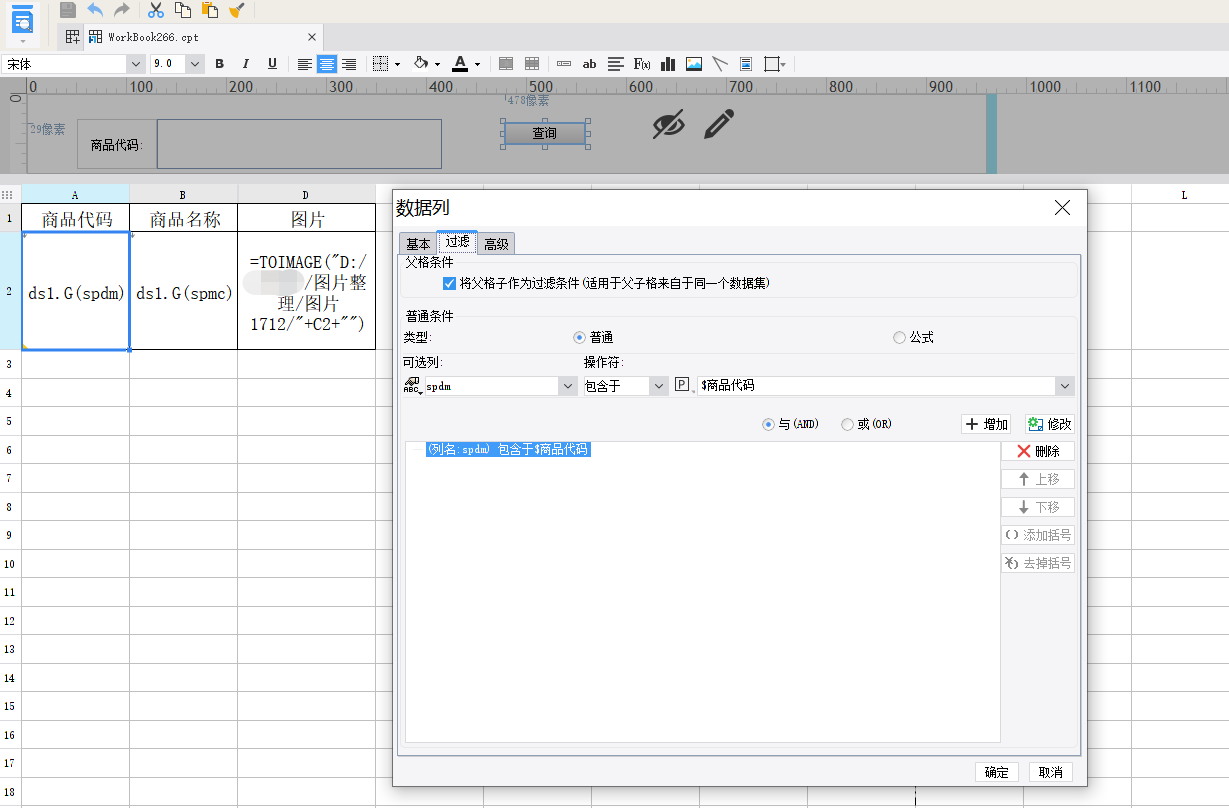Click 确定 to confirm the dialog
This screenshot has height=808, width=1229.
[997, 772]
